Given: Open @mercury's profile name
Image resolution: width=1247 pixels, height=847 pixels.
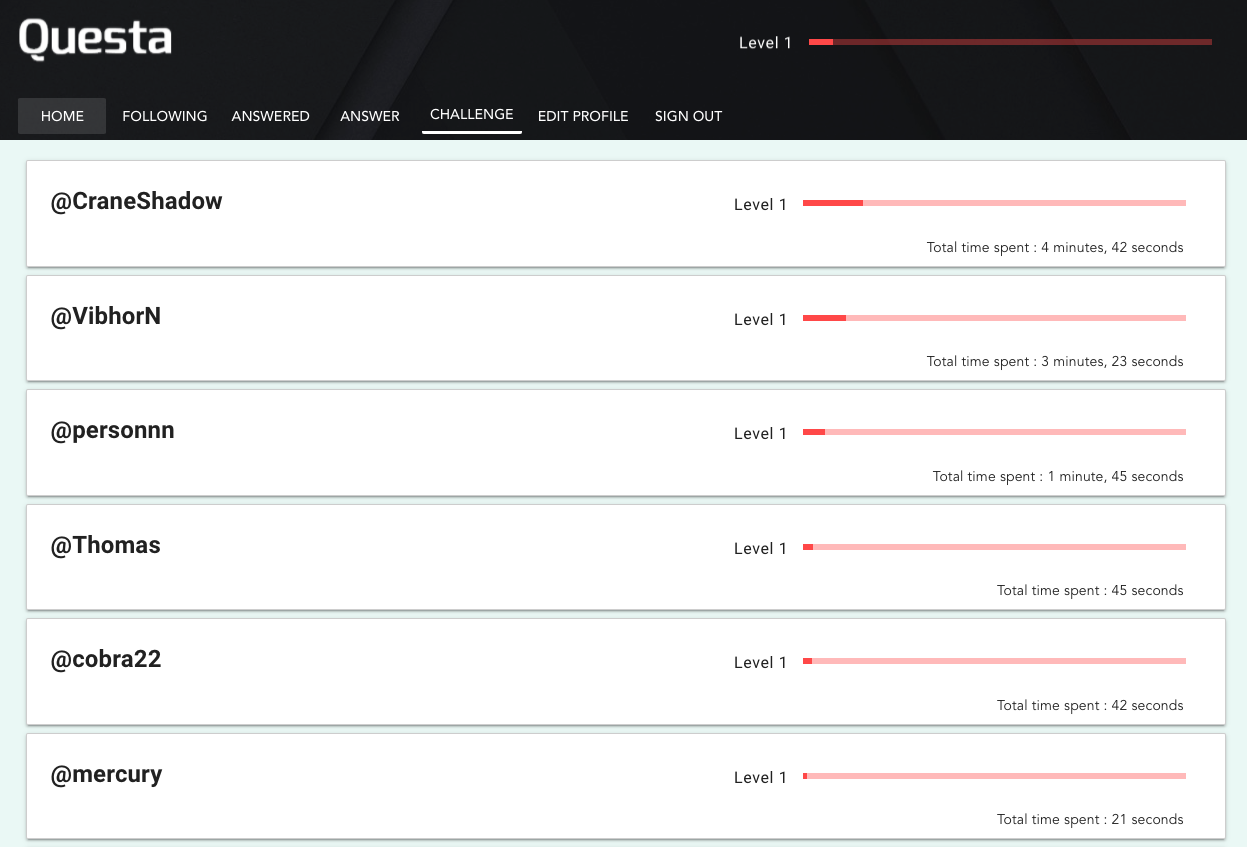Looking at the screenshot, I should (107, 774).
